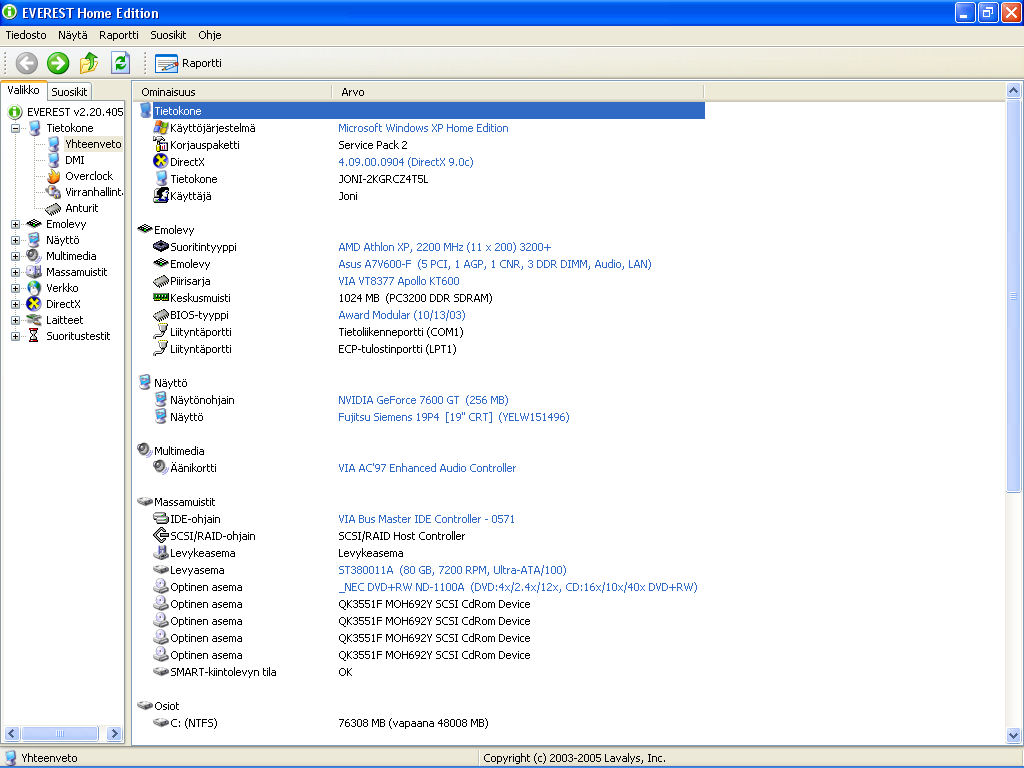The width and height of the screenshot is (1024, 768).
Task: Click the Ominaisuus column header
Action: pyautogui.click(x=232, y=92)
